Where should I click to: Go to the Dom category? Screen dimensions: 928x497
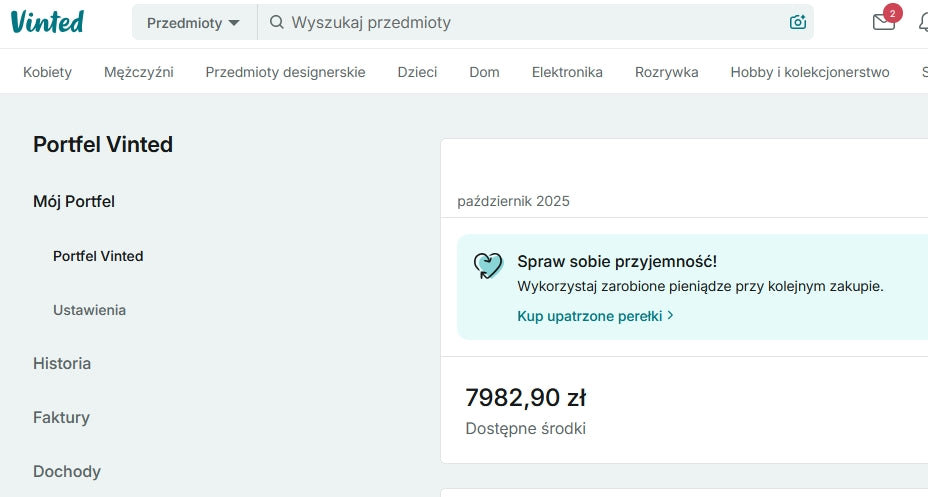click(484, 72)
